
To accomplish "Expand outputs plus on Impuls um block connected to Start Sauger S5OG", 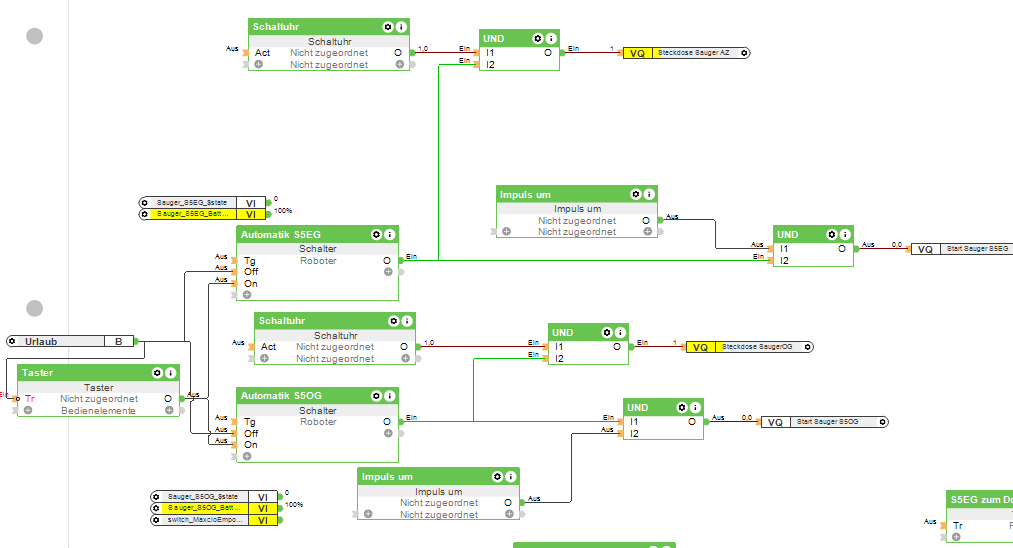I will click(509, 514).
